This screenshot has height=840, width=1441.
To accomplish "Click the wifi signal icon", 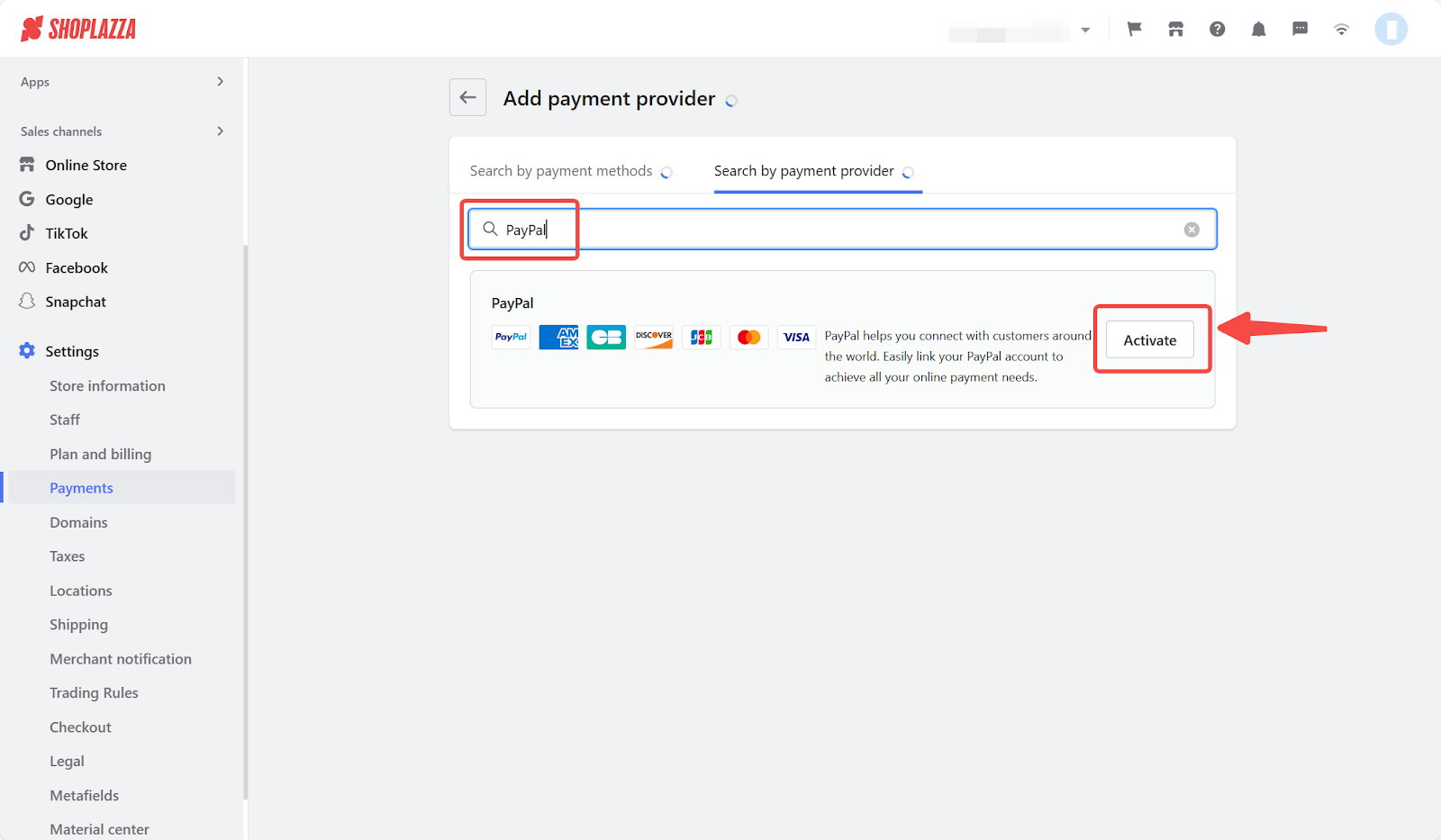I will (x=1342, y=29).
